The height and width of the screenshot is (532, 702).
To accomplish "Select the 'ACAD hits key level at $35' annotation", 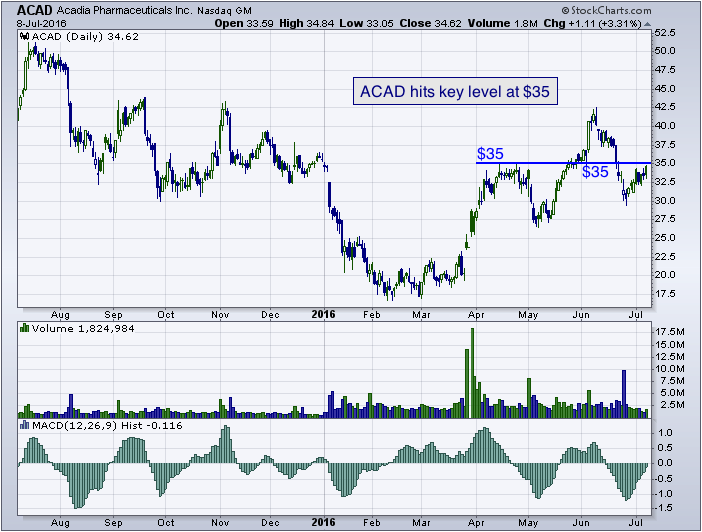I will click(455, 91).
